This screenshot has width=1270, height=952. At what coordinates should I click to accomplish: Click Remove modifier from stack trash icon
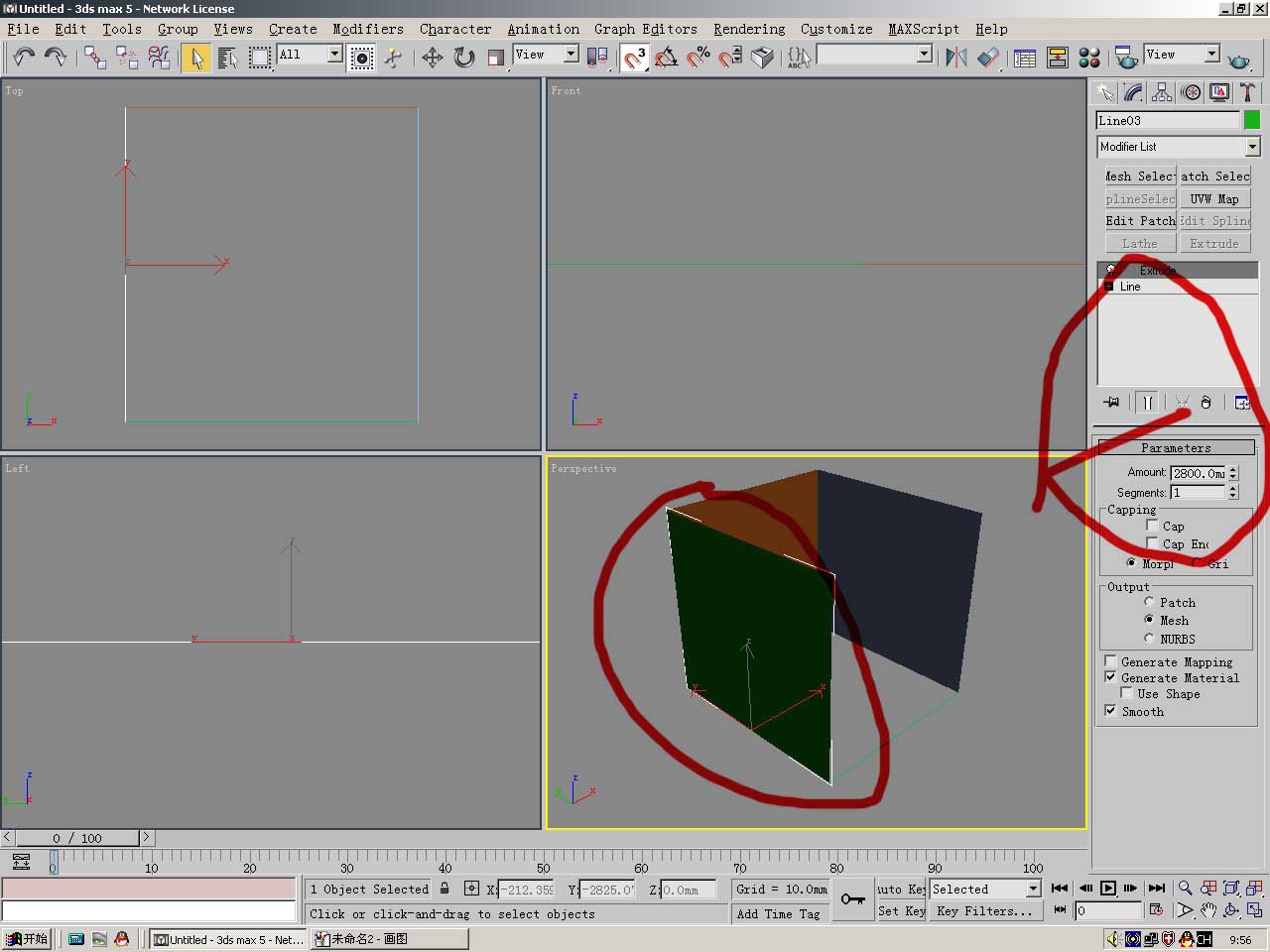coord(1206,402)
